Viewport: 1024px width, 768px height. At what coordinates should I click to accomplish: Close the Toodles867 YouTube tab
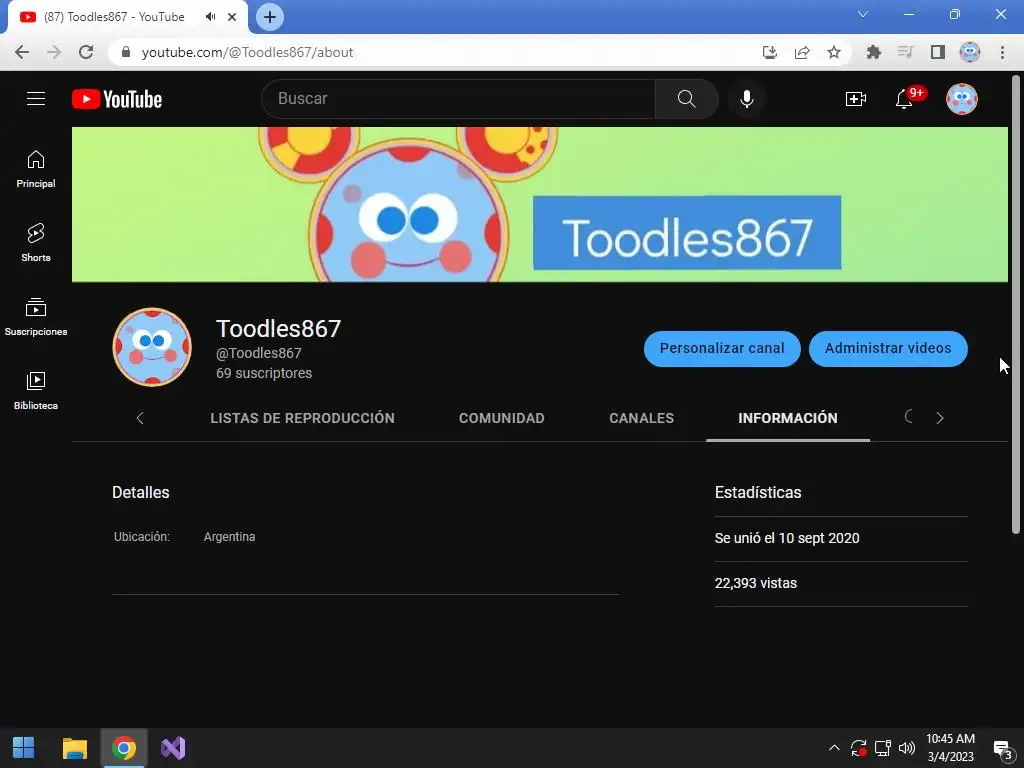coord(232,17)
